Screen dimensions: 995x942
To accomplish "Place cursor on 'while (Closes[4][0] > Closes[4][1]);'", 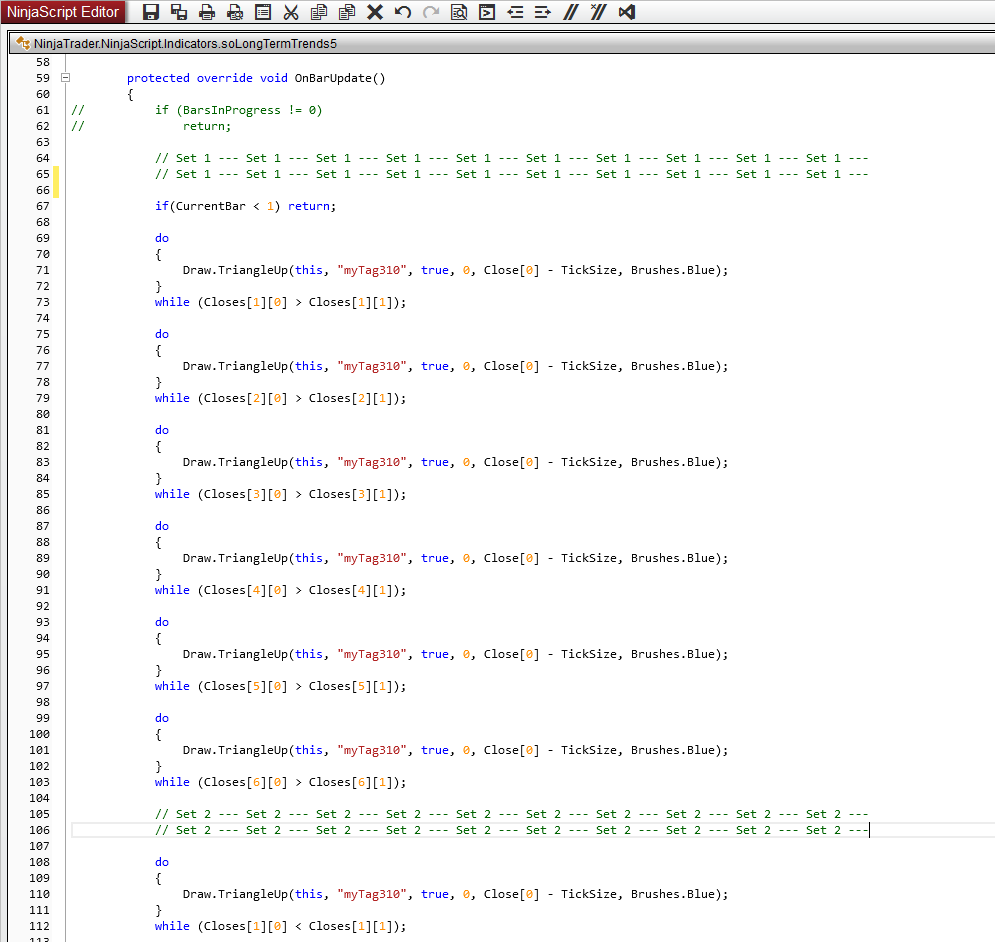I will coord(280,590).
